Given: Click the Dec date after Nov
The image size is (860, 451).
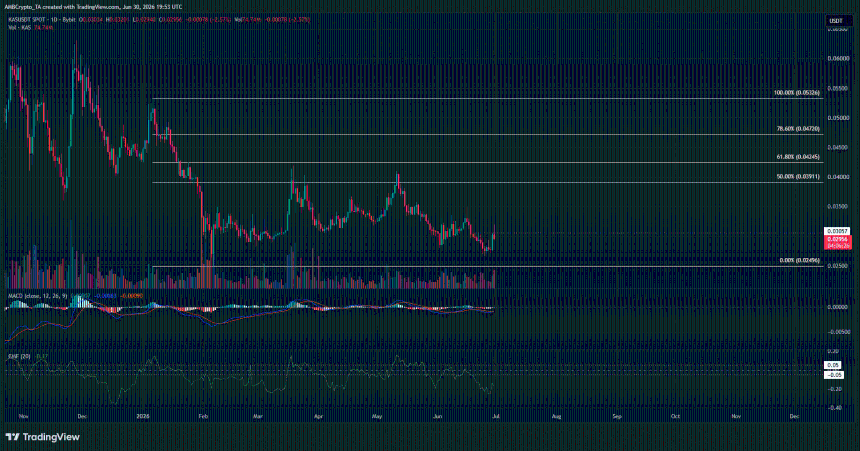Looking at the screenshot, I should tap(82, 416).
